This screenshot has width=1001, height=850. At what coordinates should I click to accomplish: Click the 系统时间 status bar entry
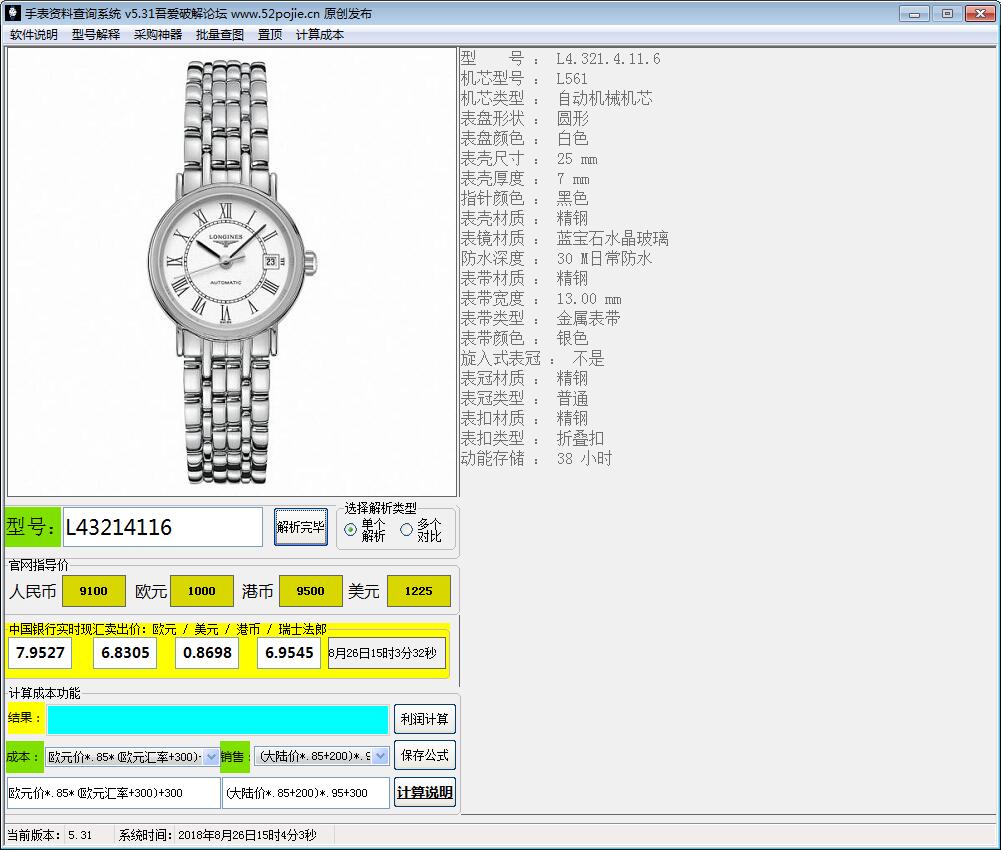[217, 835]
